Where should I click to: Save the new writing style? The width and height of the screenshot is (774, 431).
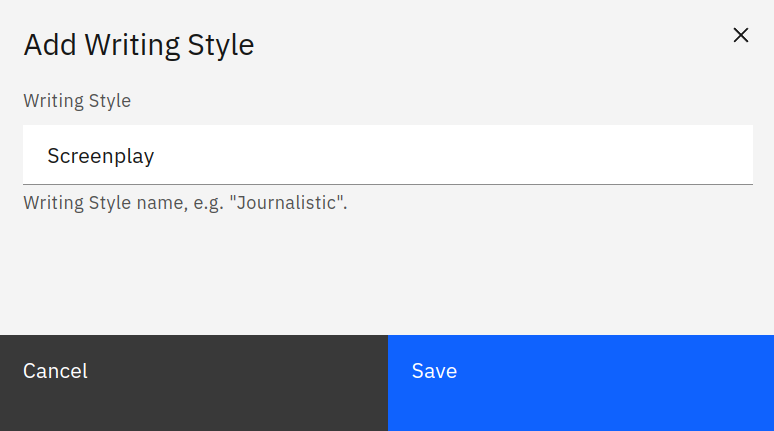click(x=580, y=382)
